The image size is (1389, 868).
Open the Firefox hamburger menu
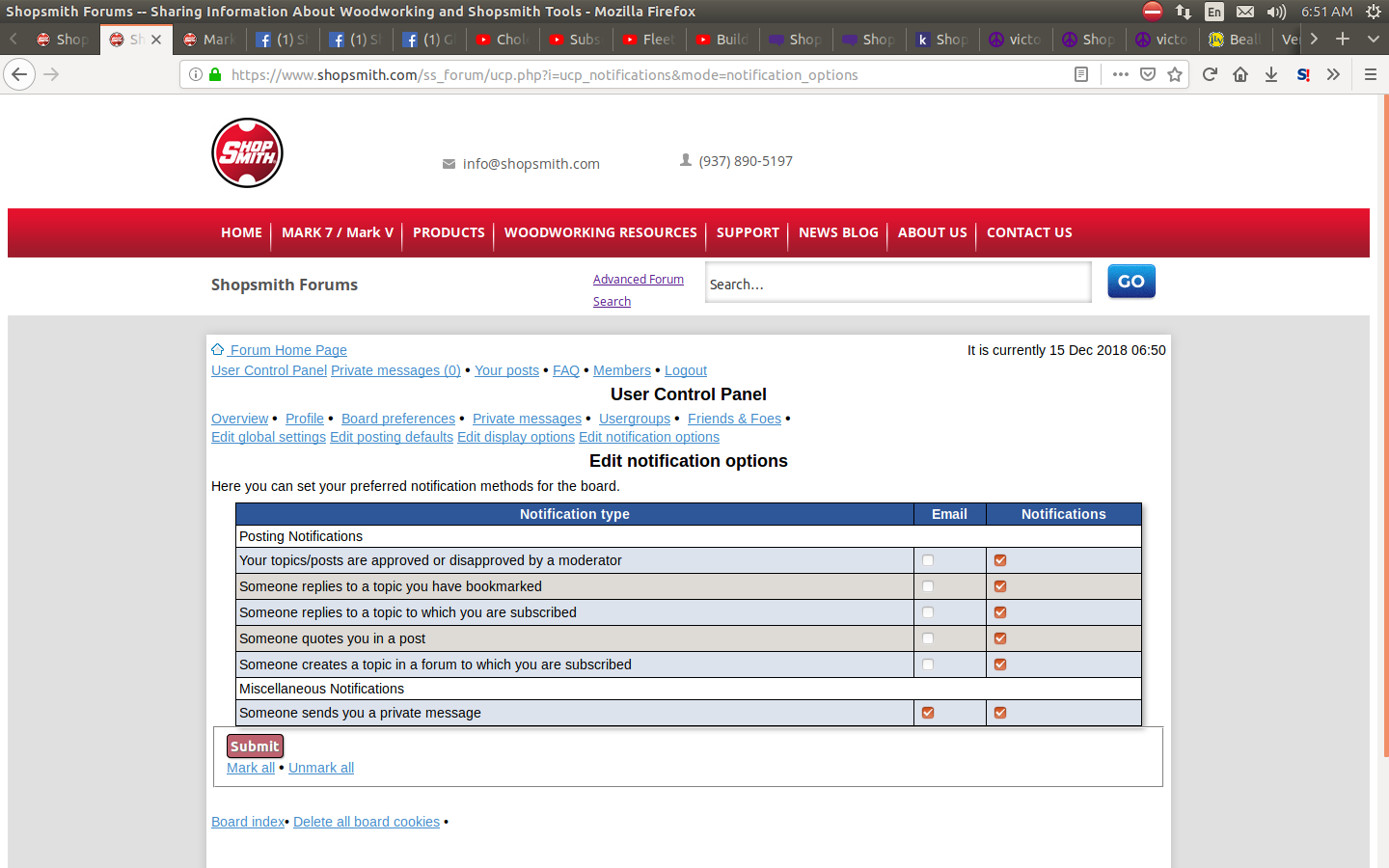click(x=1370, y=74)
